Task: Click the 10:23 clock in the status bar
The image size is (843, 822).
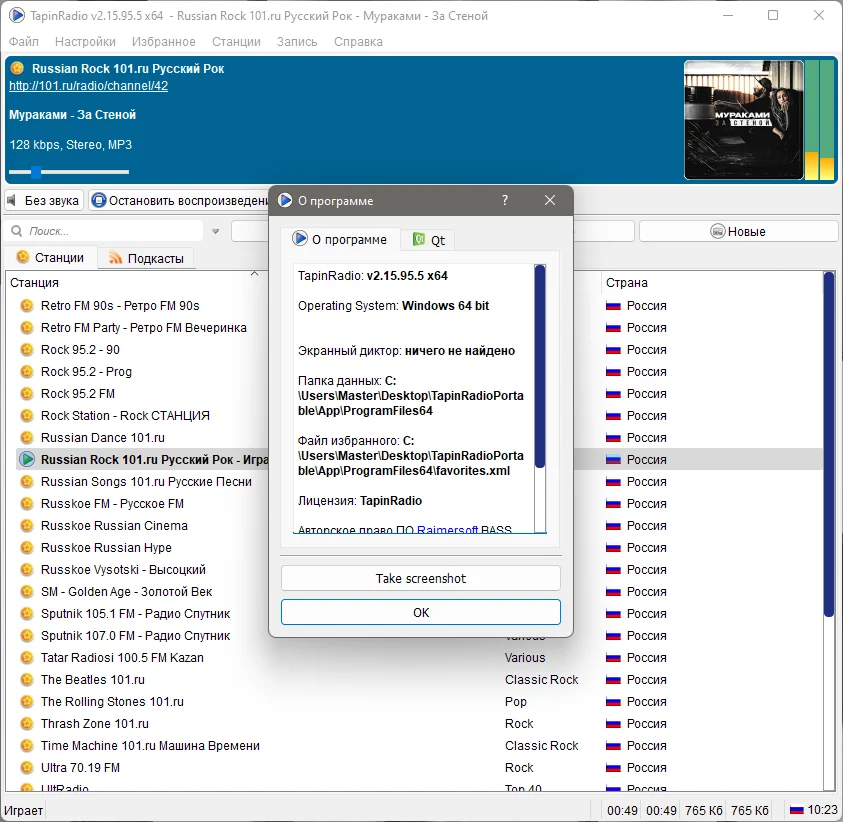Action: coord(823,810)
